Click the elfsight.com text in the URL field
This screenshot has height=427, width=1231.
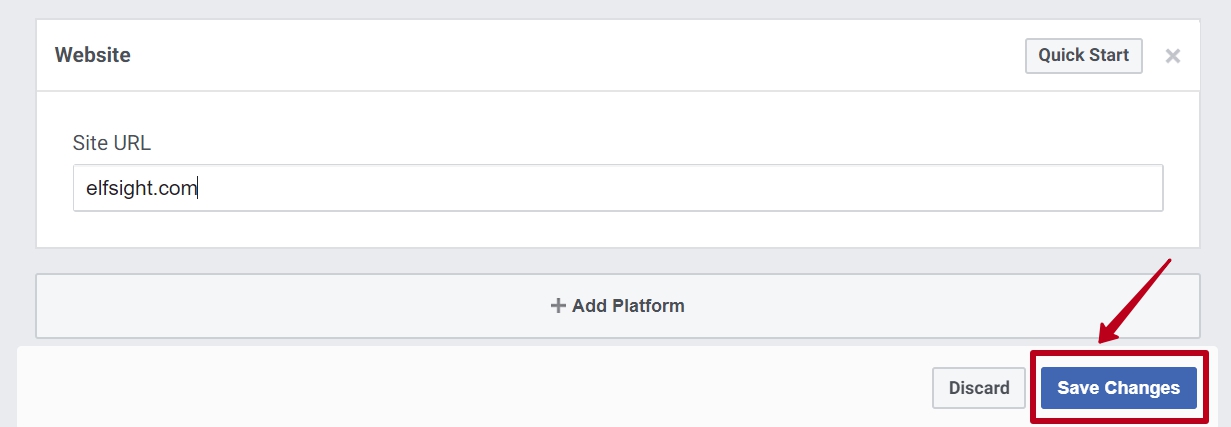(x=140, y=188)
